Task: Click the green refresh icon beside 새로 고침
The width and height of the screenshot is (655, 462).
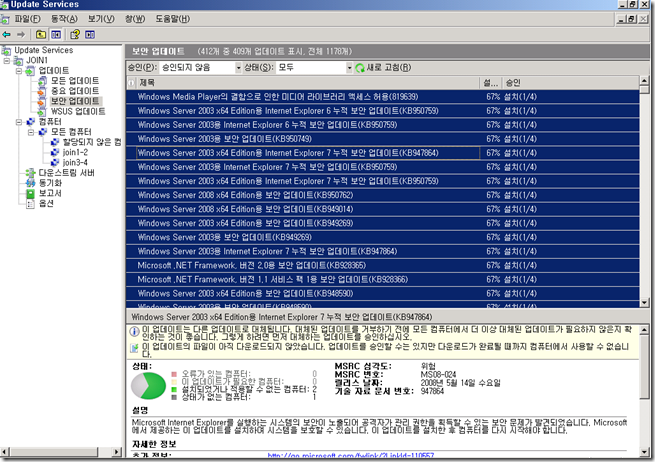Action: (360, 68)
